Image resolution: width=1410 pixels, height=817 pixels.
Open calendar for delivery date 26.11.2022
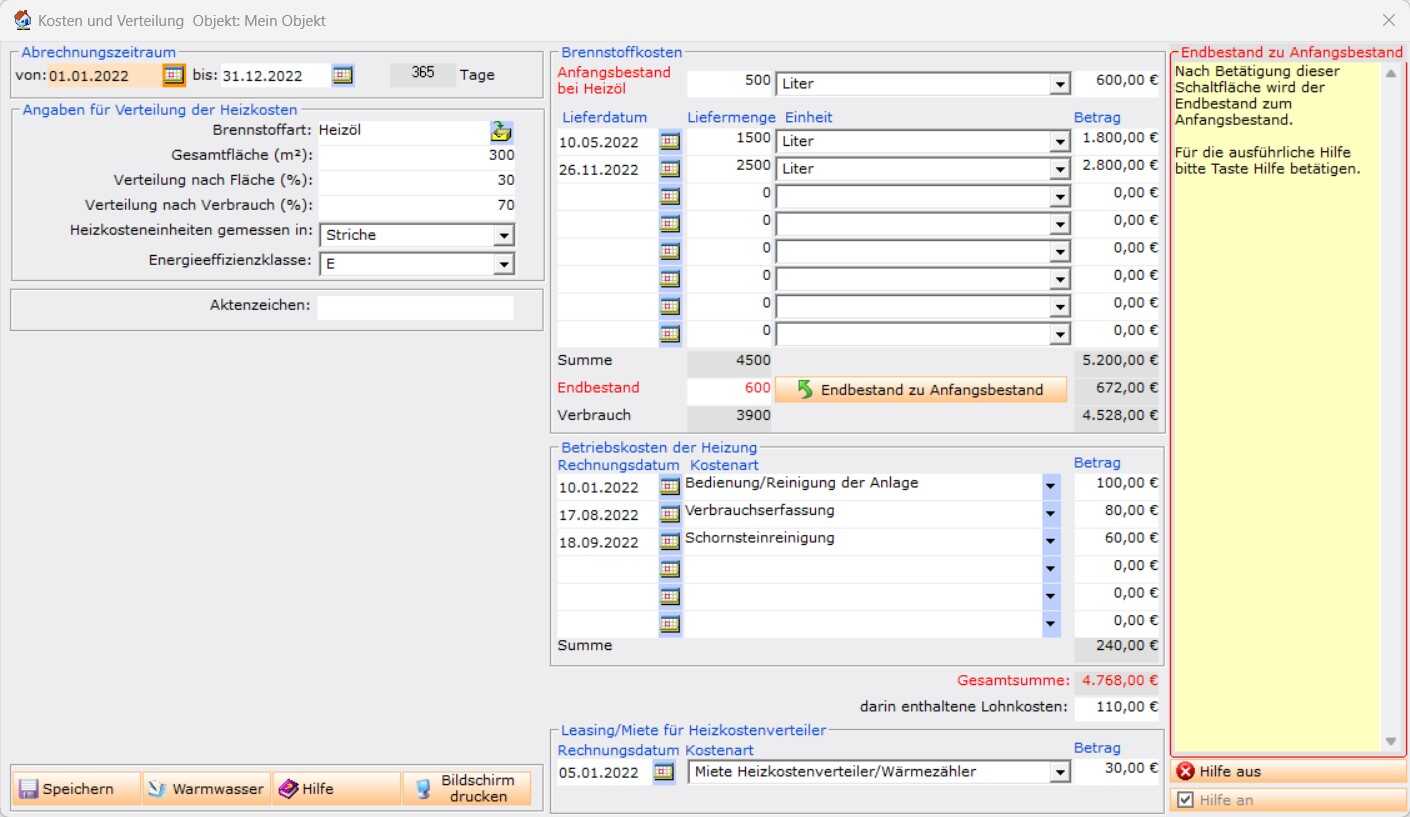[670, 169]
